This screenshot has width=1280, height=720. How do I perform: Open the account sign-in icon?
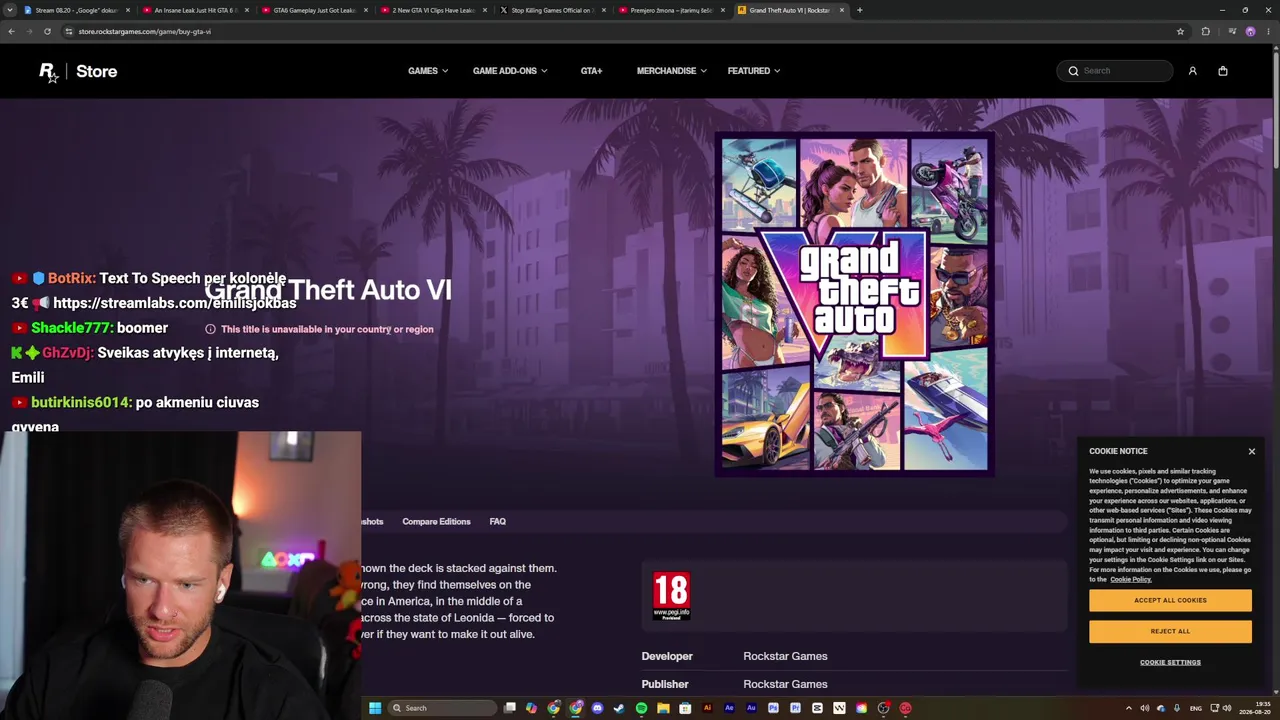tap(1192, 71)
